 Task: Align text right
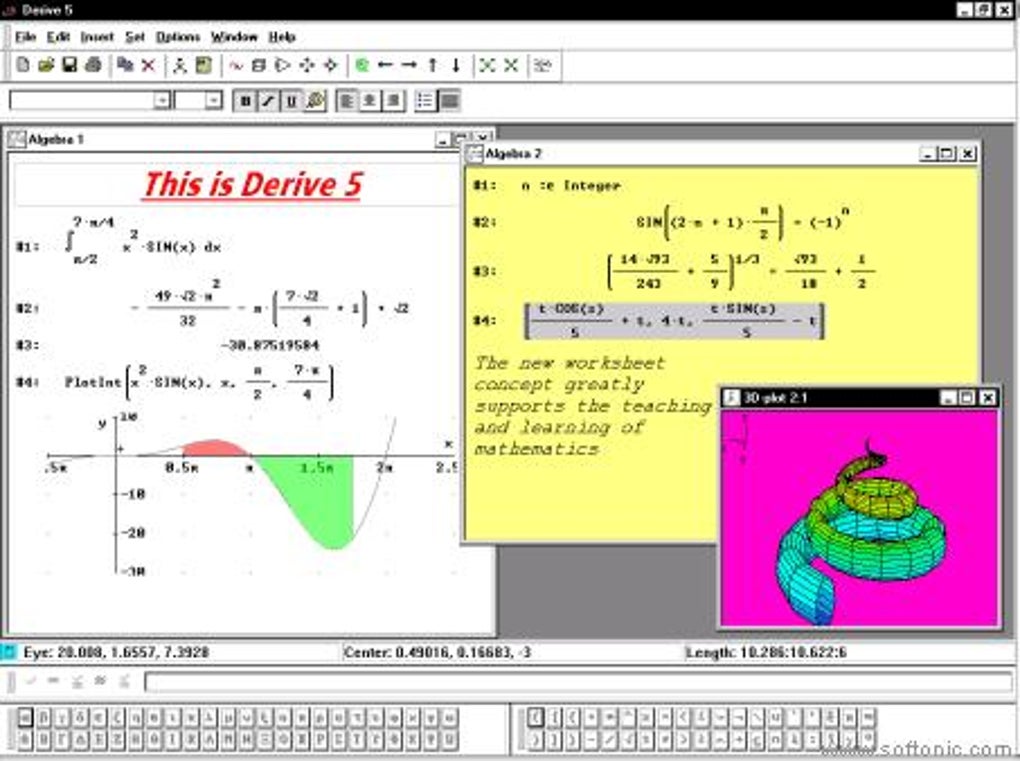394,101
